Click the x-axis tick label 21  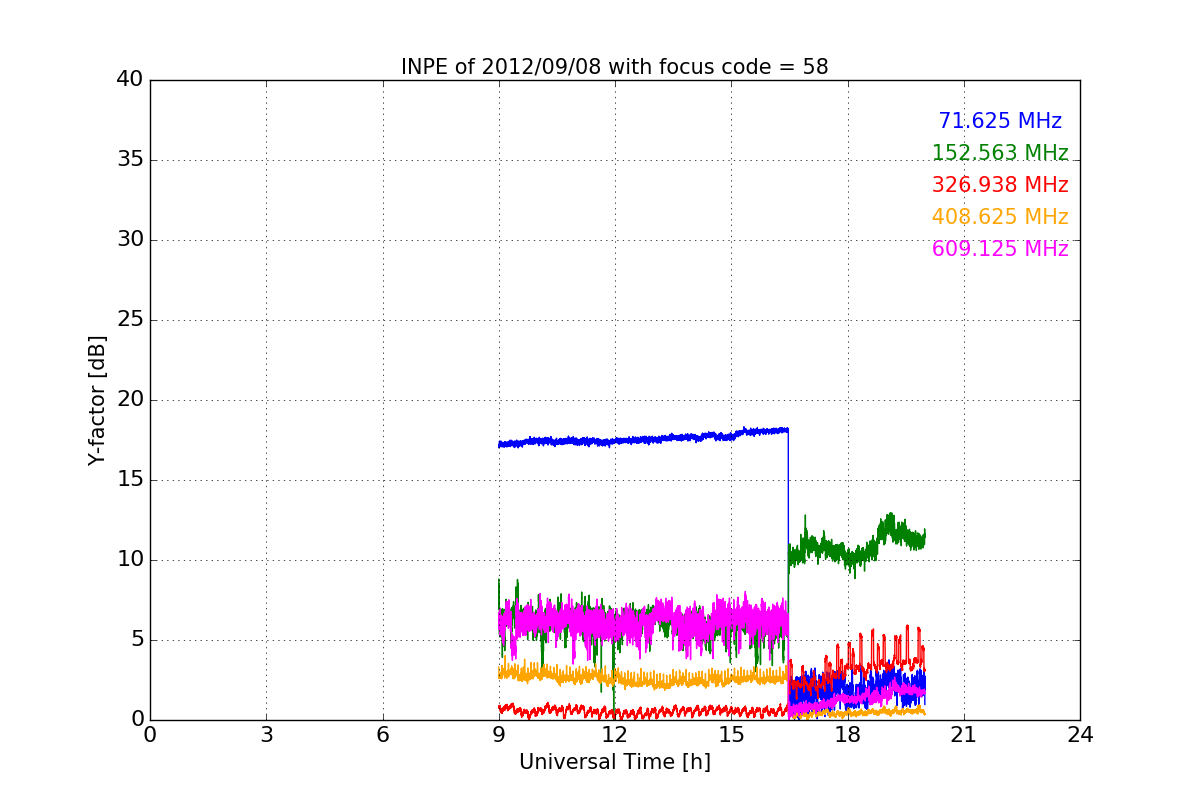(x=964, y=735)
